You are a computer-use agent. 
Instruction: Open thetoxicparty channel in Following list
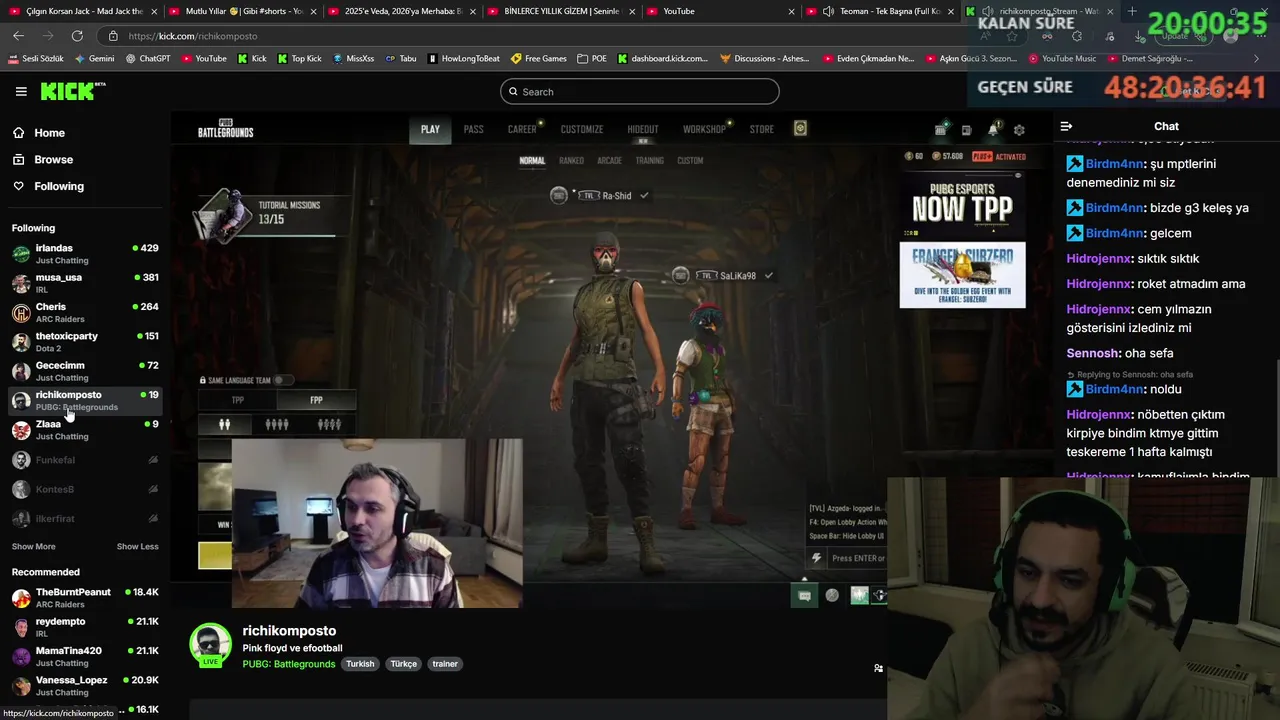pyautogui.click(x=85, y=341)
